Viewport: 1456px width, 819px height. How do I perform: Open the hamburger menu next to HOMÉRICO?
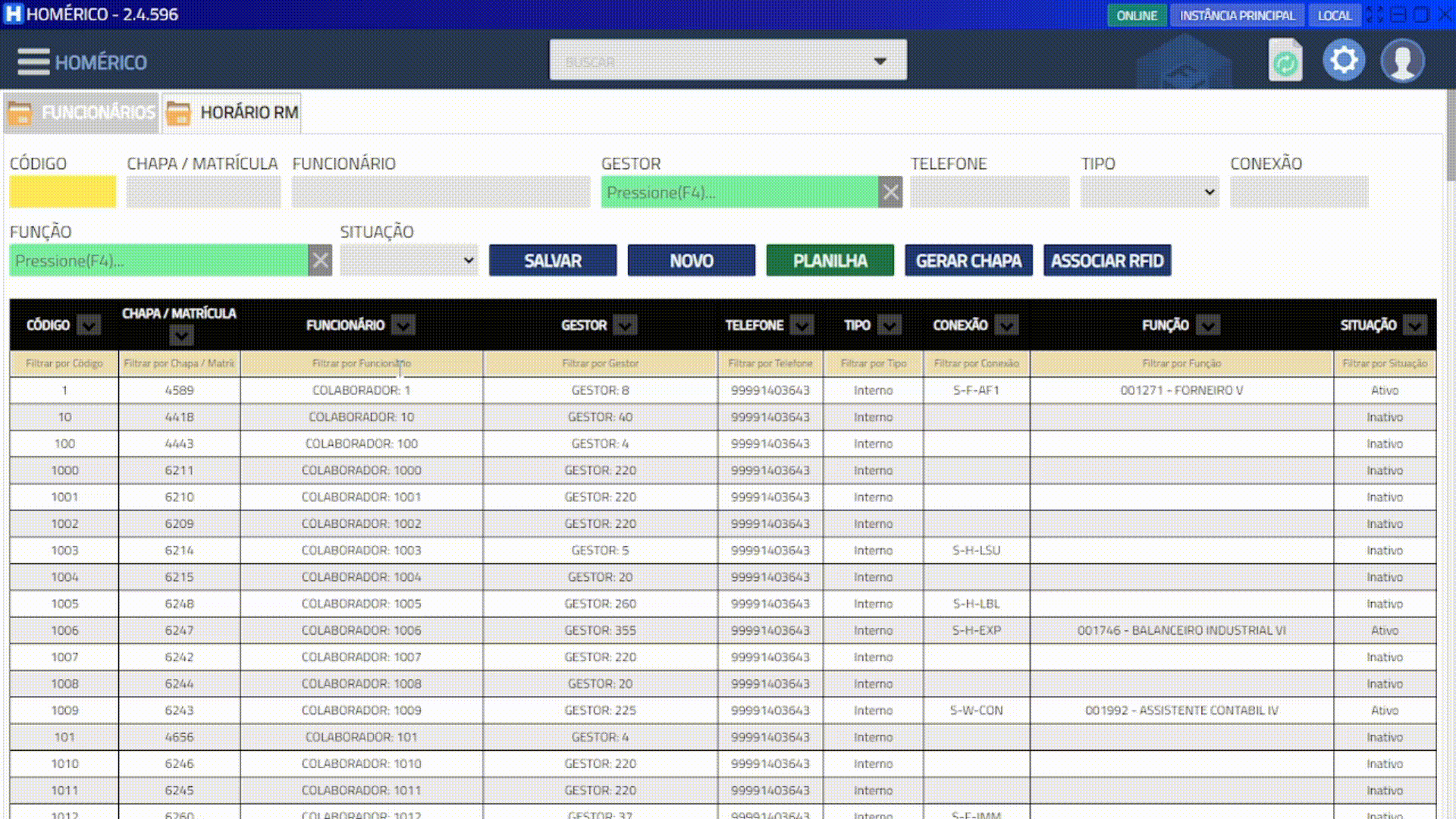(x=33, y=62)
